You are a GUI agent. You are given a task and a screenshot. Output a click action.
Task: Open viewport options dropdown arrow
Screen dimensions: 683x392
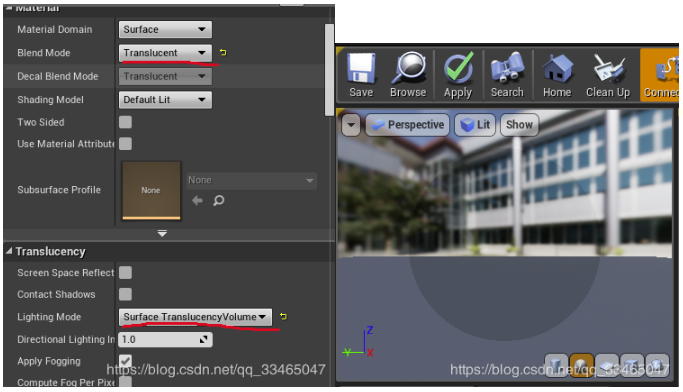[351, 125]
